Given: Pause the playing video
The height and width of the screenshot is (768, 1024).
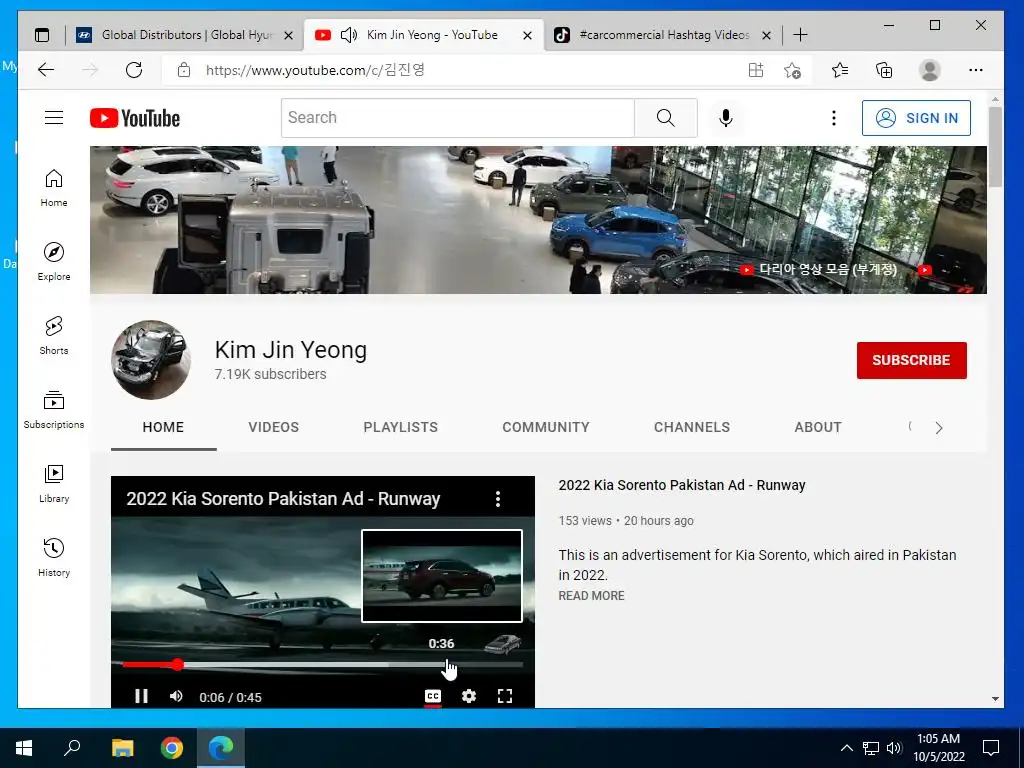Looking at the screenshot, I should coord(141,696).
